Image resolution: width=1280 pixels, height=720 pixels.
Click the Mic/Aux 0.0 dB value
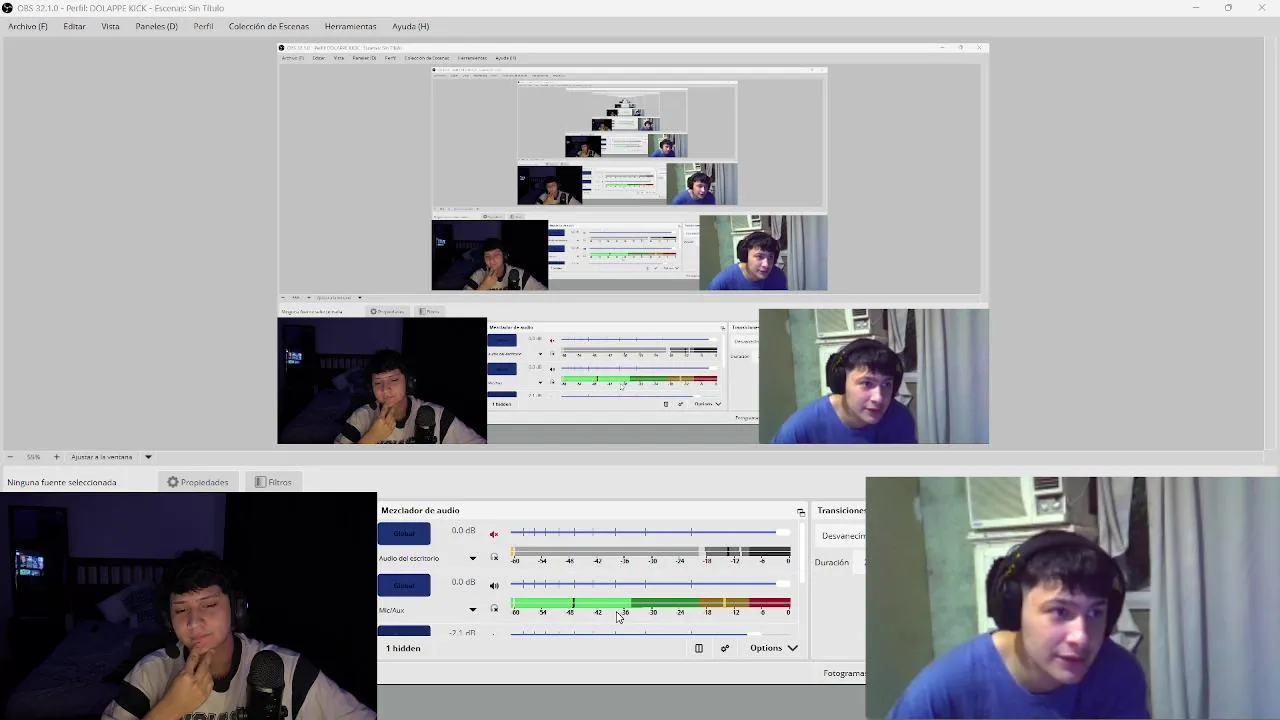point(463,582)
